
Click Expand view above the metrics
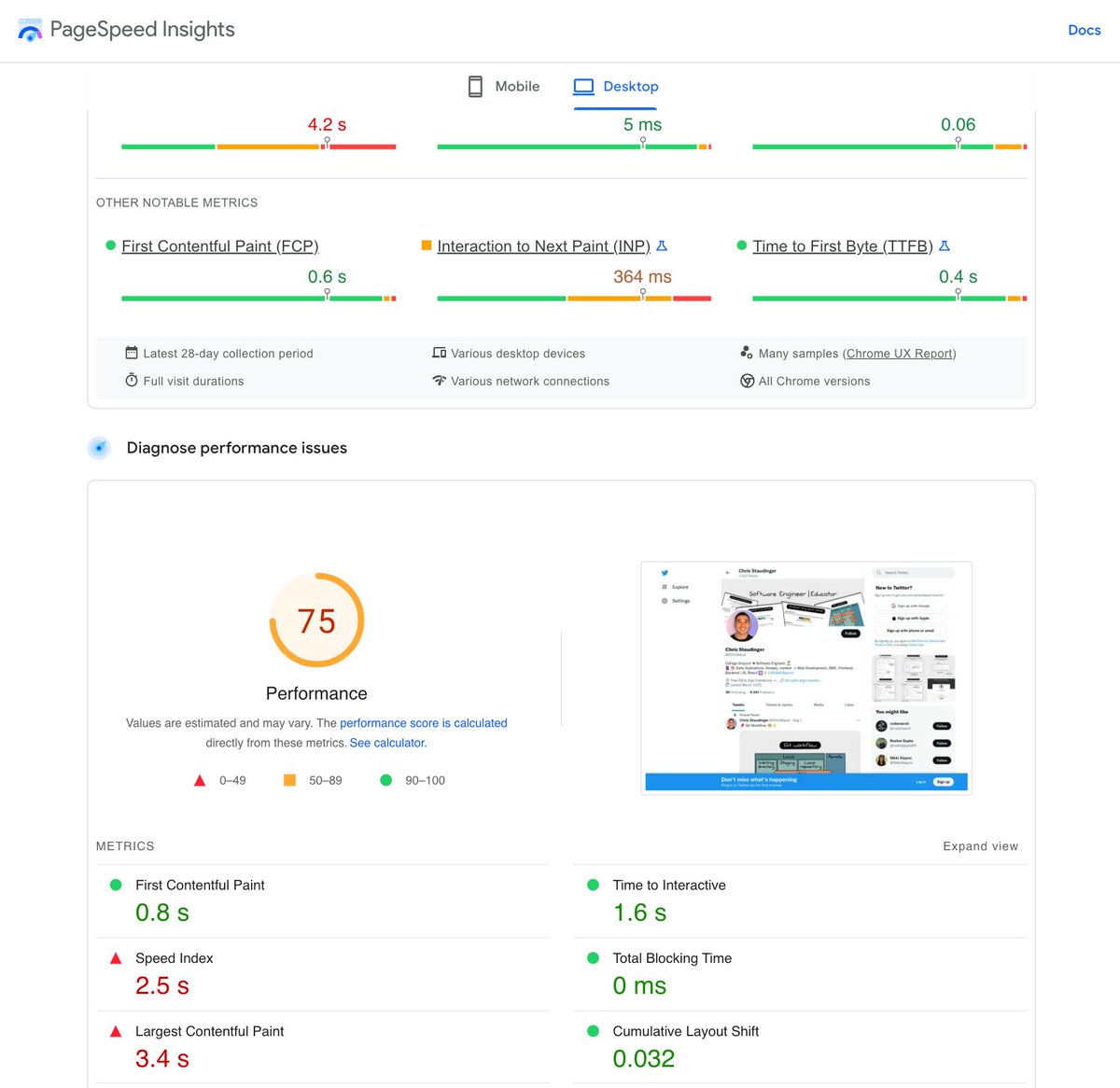coord(980,845)
